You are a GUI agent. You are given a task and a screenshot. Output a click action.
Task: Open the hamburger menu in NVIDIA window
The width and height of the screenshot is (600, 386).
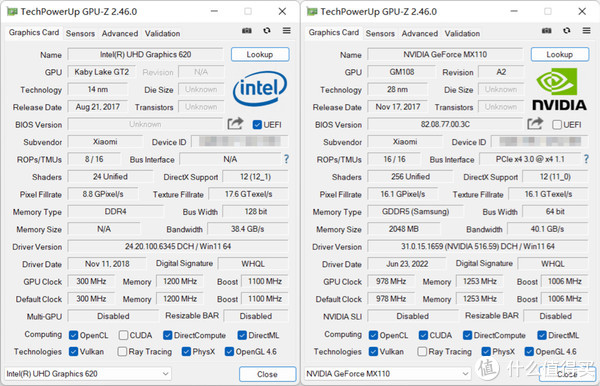click(x=587, y=31)
